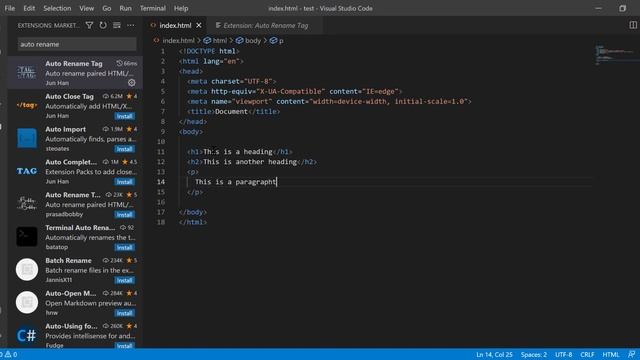Install the Auto Close Tag extension
Screen dimensions: 640x360
(x=124, y=116)
